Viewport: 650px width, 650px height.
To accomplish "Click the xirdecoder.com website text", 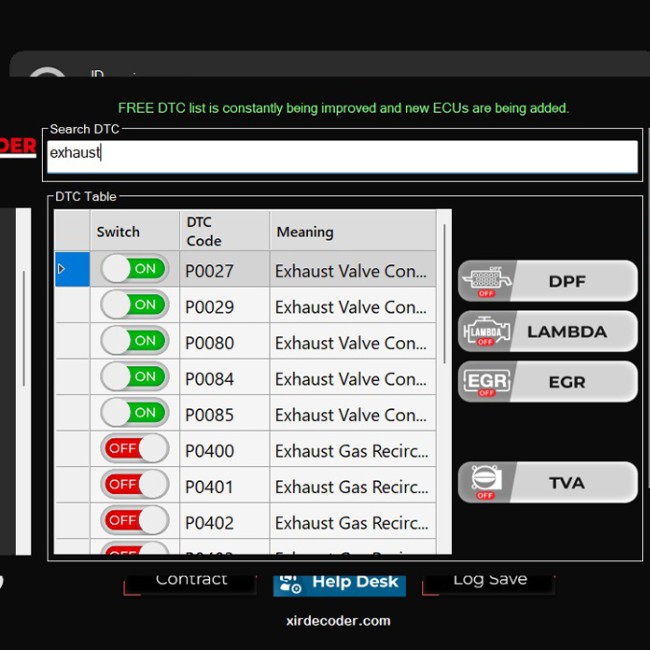I will click(338, 621).
